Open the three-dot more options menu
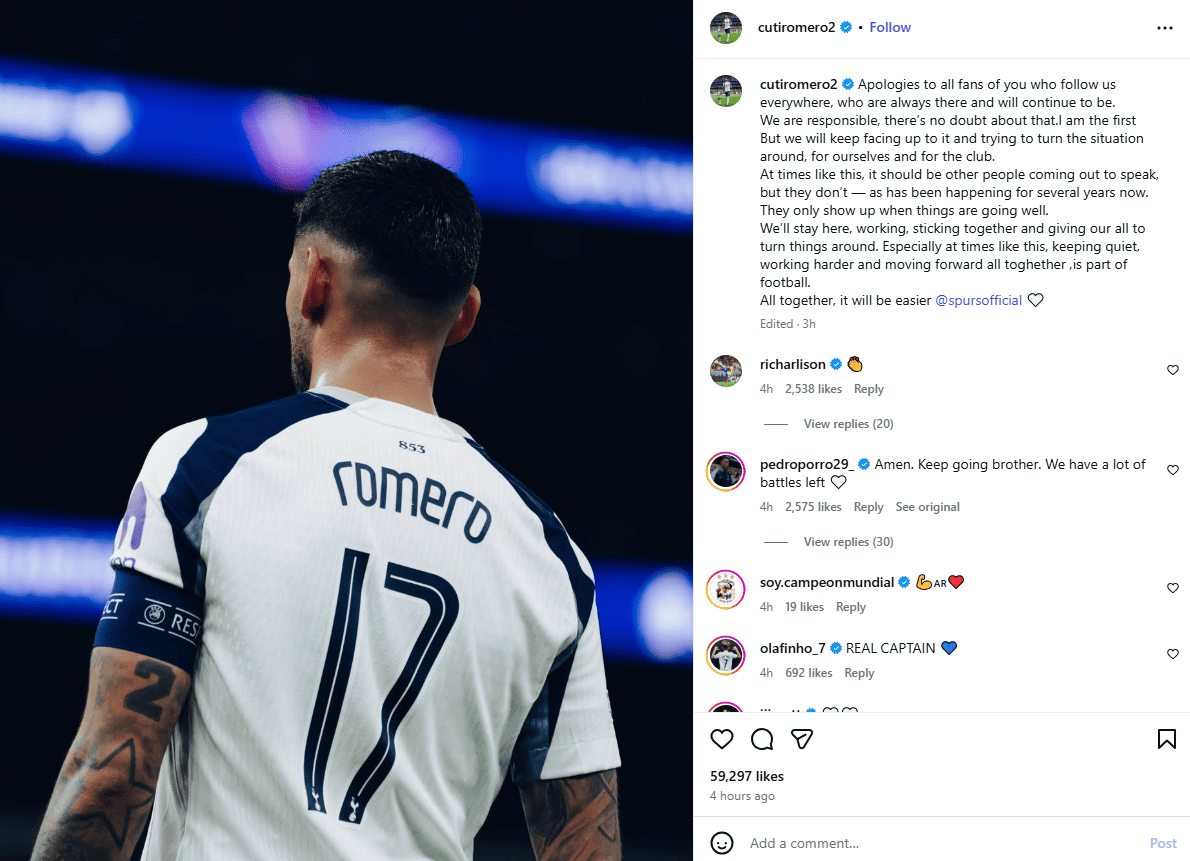 click(1165, 28)
